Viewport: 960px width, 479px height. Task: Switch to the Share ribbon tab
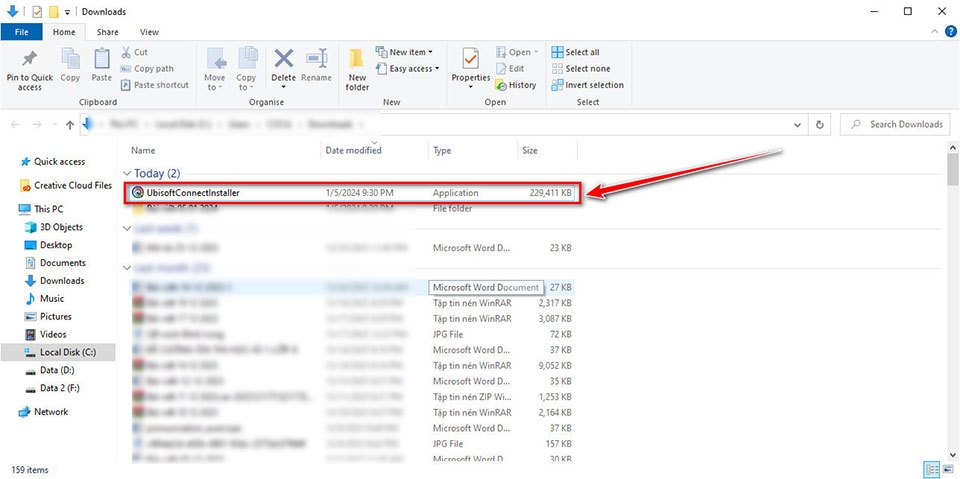(x=107, y=32)
